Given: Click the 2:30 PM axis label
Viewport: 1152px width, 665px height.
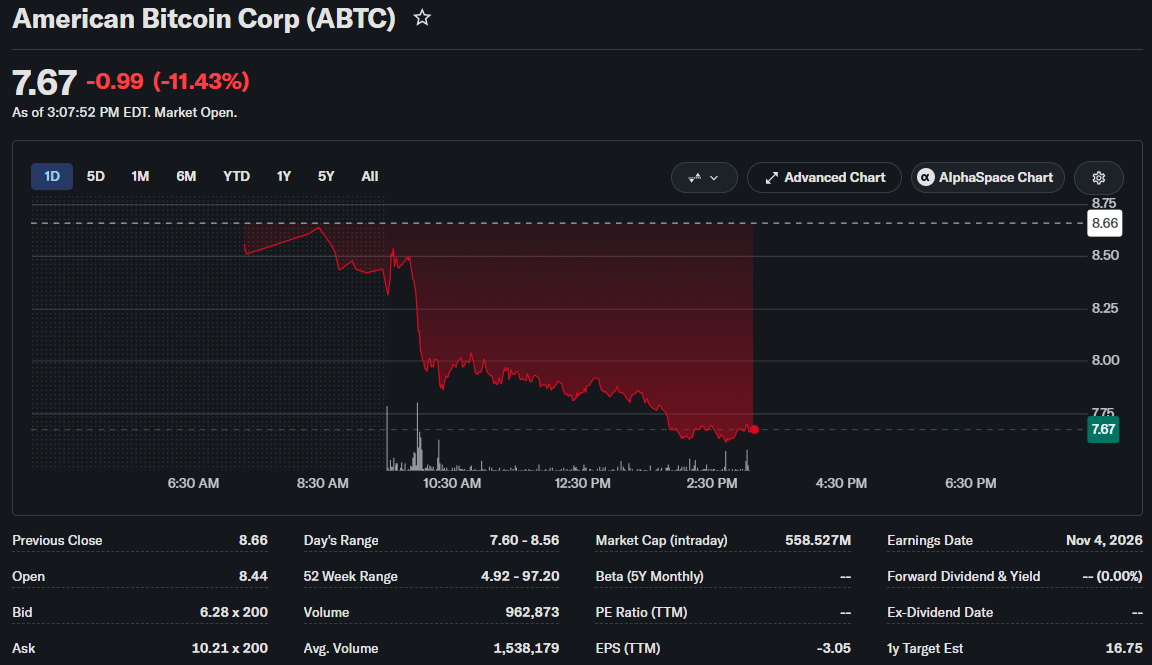Looking at the screenshot, I should [x=711, y=484].
